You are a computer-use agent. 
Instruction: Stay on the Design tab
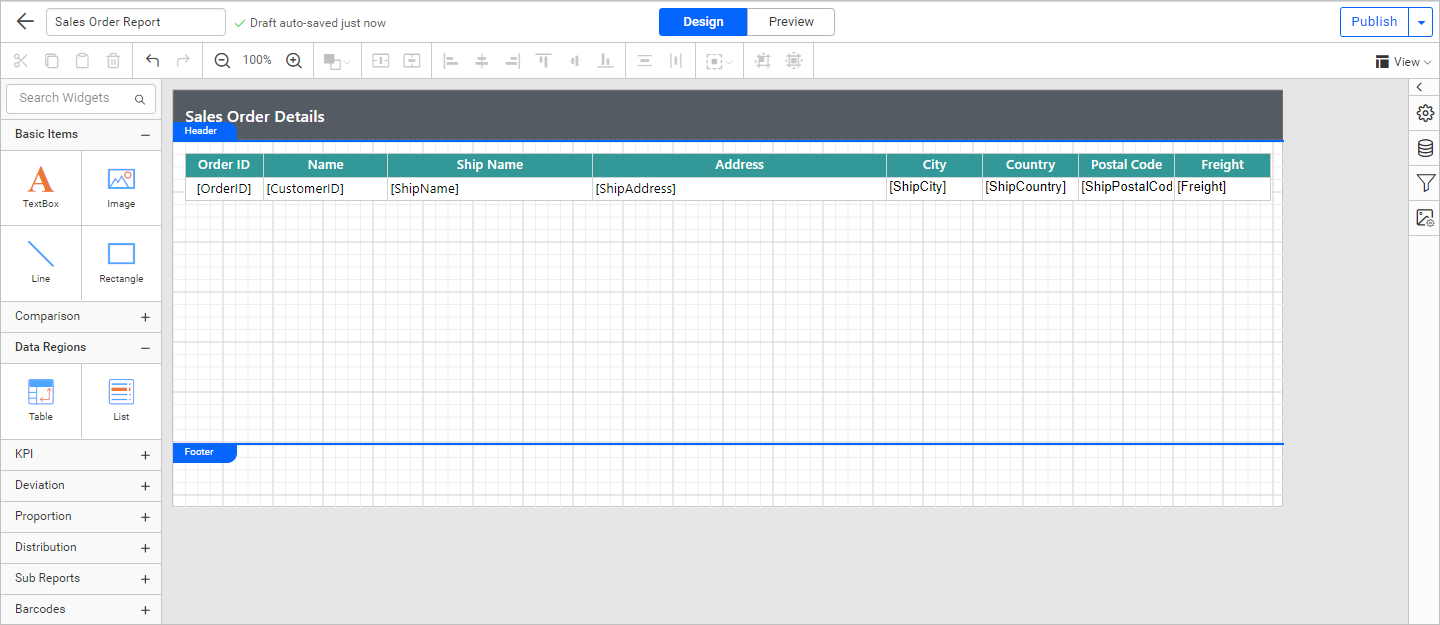(x=703, y=21)
